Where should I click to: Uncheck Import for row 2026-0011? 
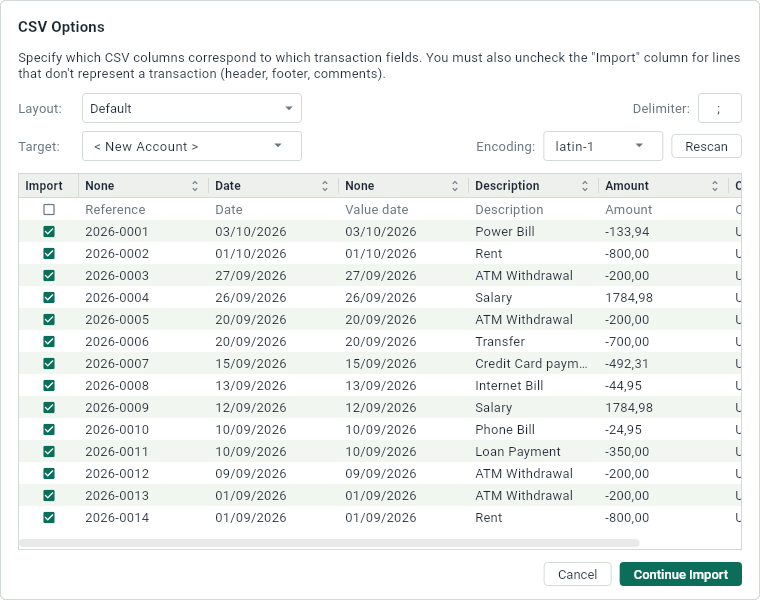(x=49, y=452)
